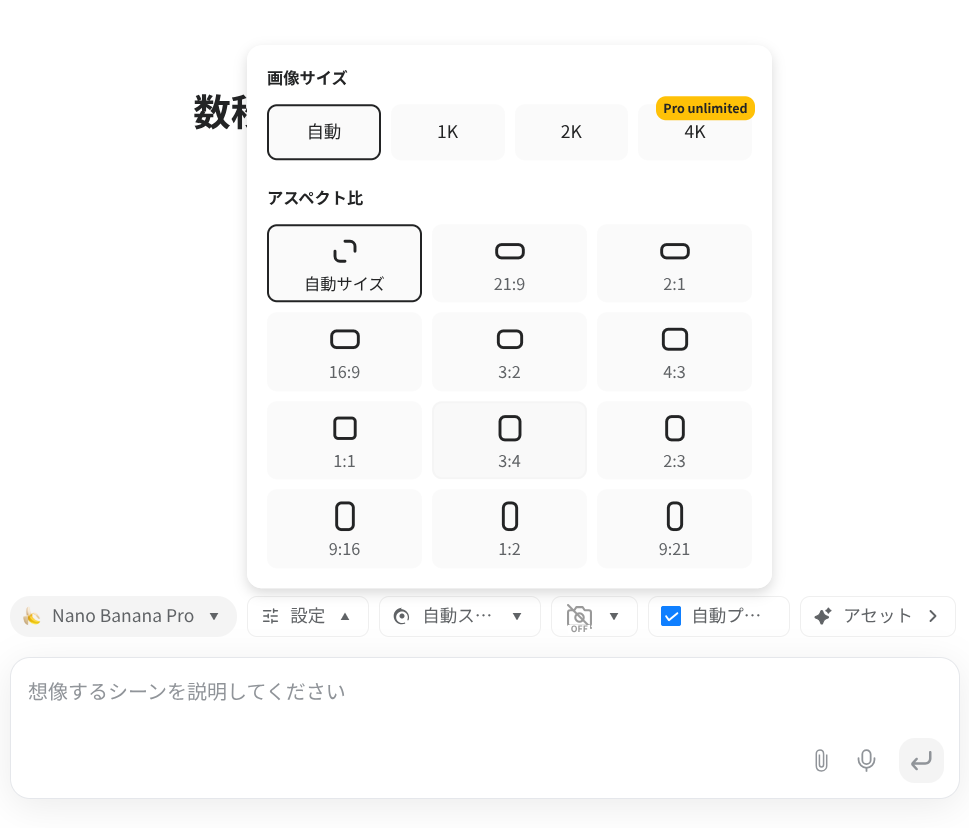Open the 自動ス… dropdown
This screenshot has width=969, height=828.
(459, 616)
